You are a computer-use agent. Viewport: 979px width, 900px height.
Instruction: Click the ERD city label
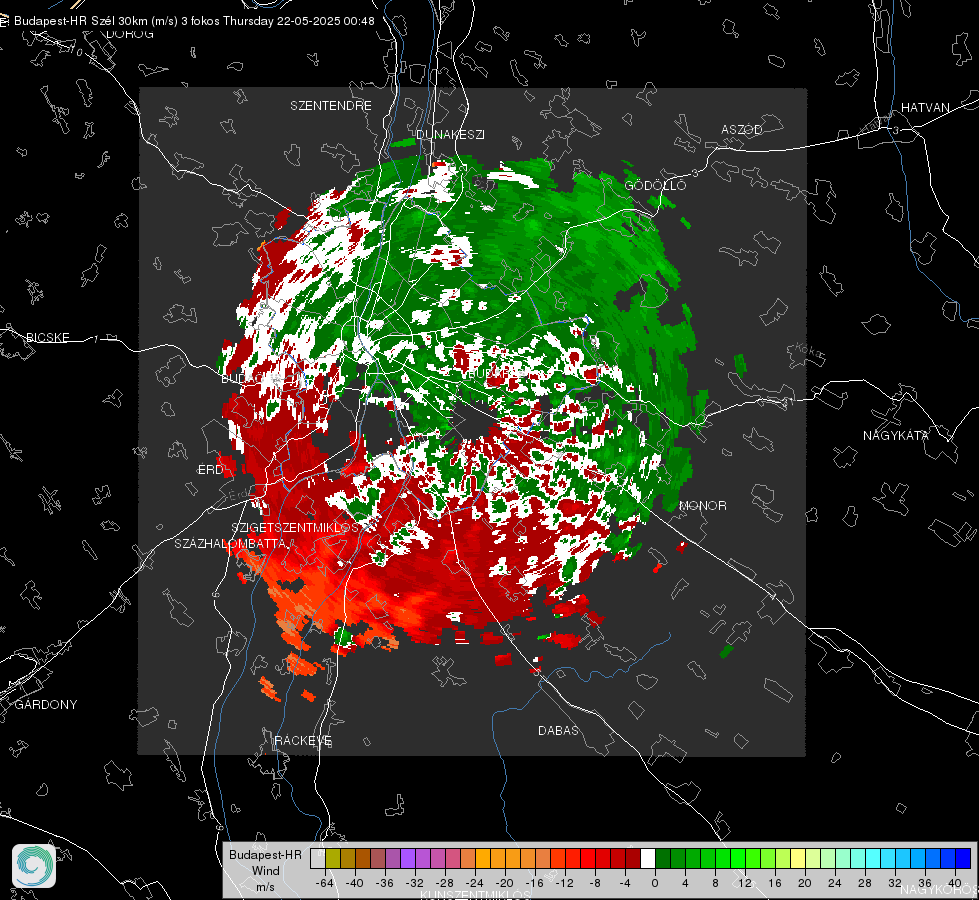pyautogui.click(x=210, y=470)
